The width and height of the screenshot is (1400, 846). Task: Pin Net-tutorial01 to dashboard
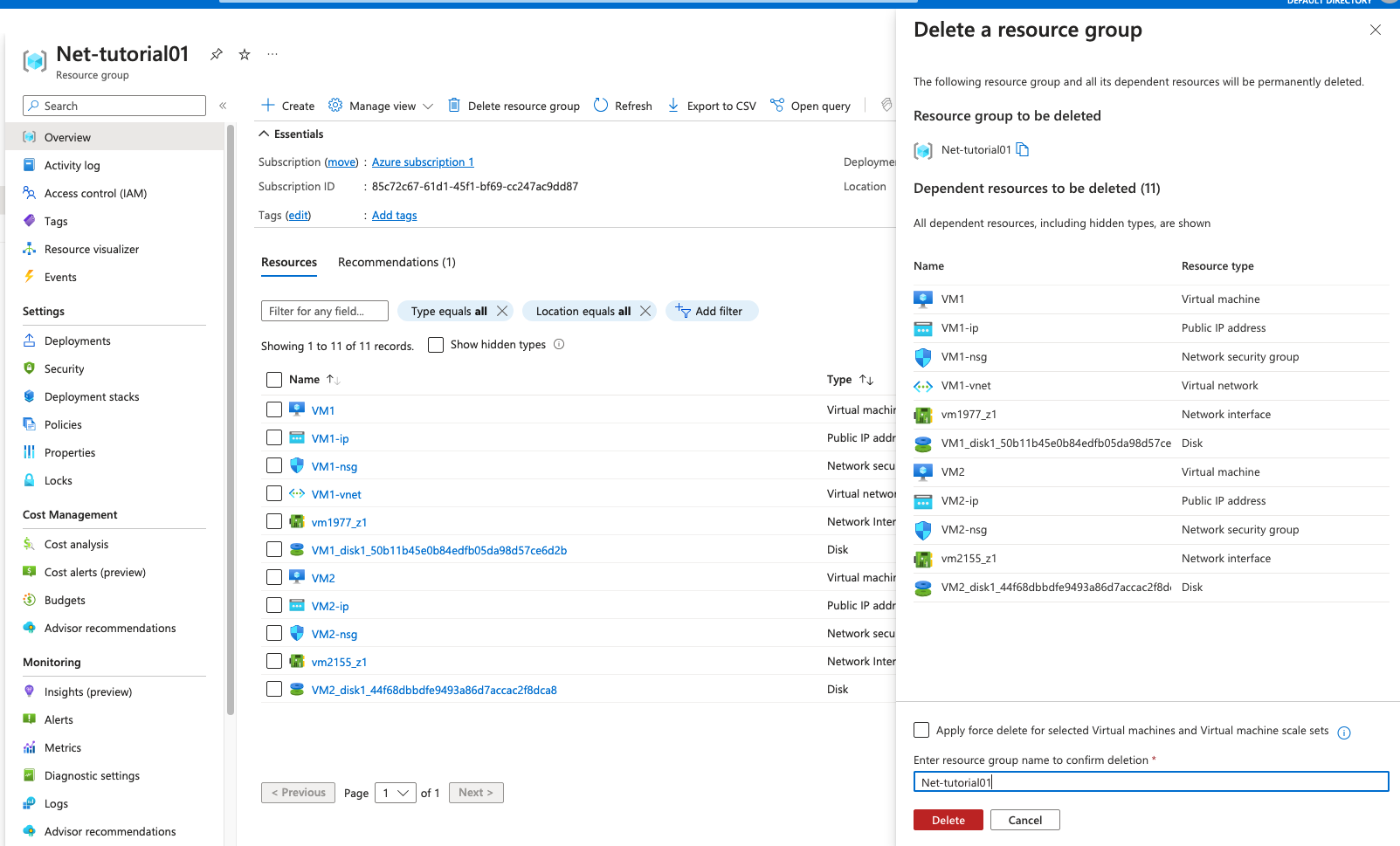(x=217, y=54)
